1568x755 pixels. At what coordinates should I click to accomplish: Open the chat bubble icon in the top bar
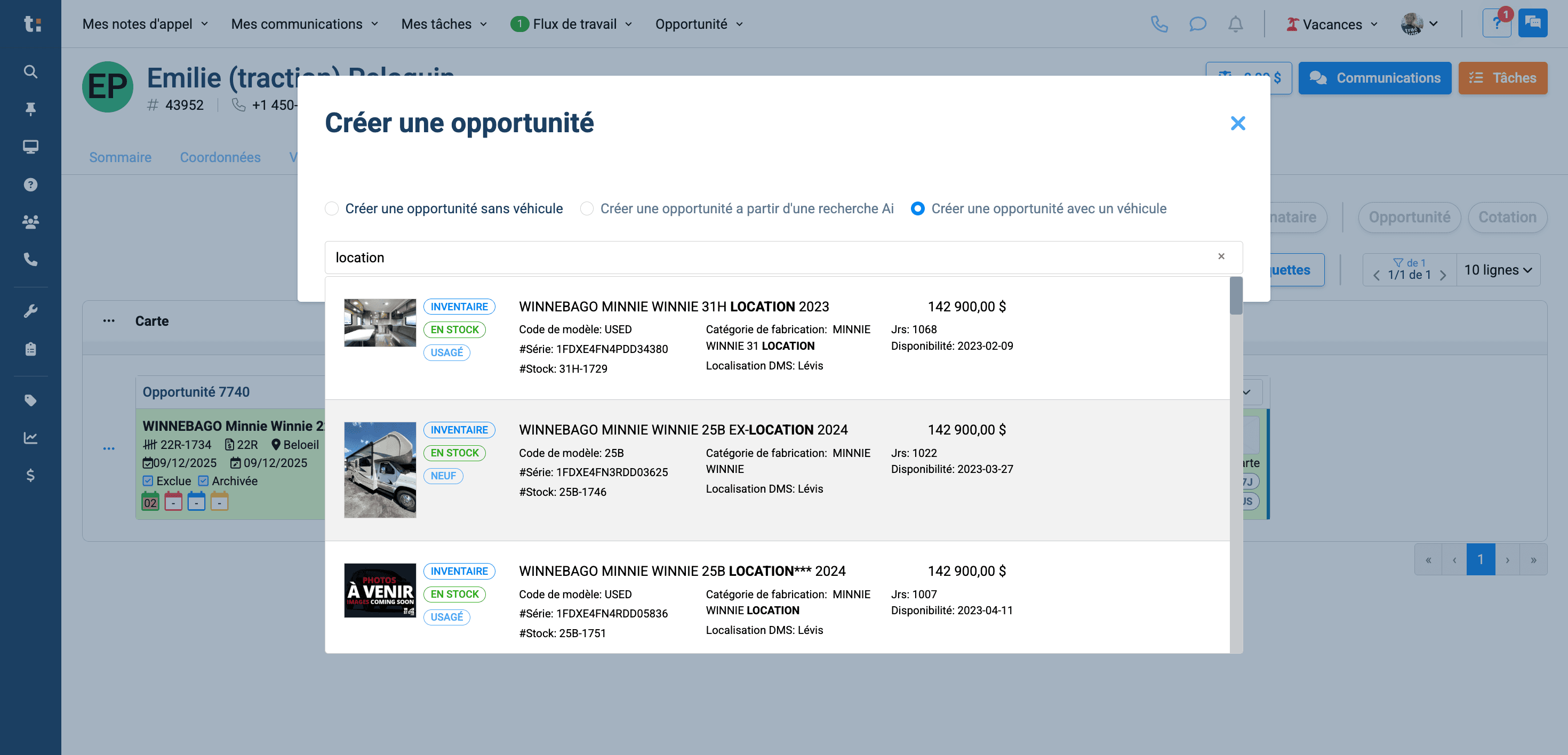click(1197, 25)
